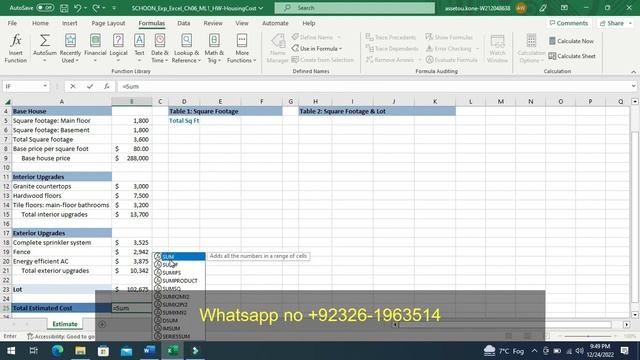Expand the Name Box dropdown
The height and width of the screenshot is (360, 640).
point(45,86)
